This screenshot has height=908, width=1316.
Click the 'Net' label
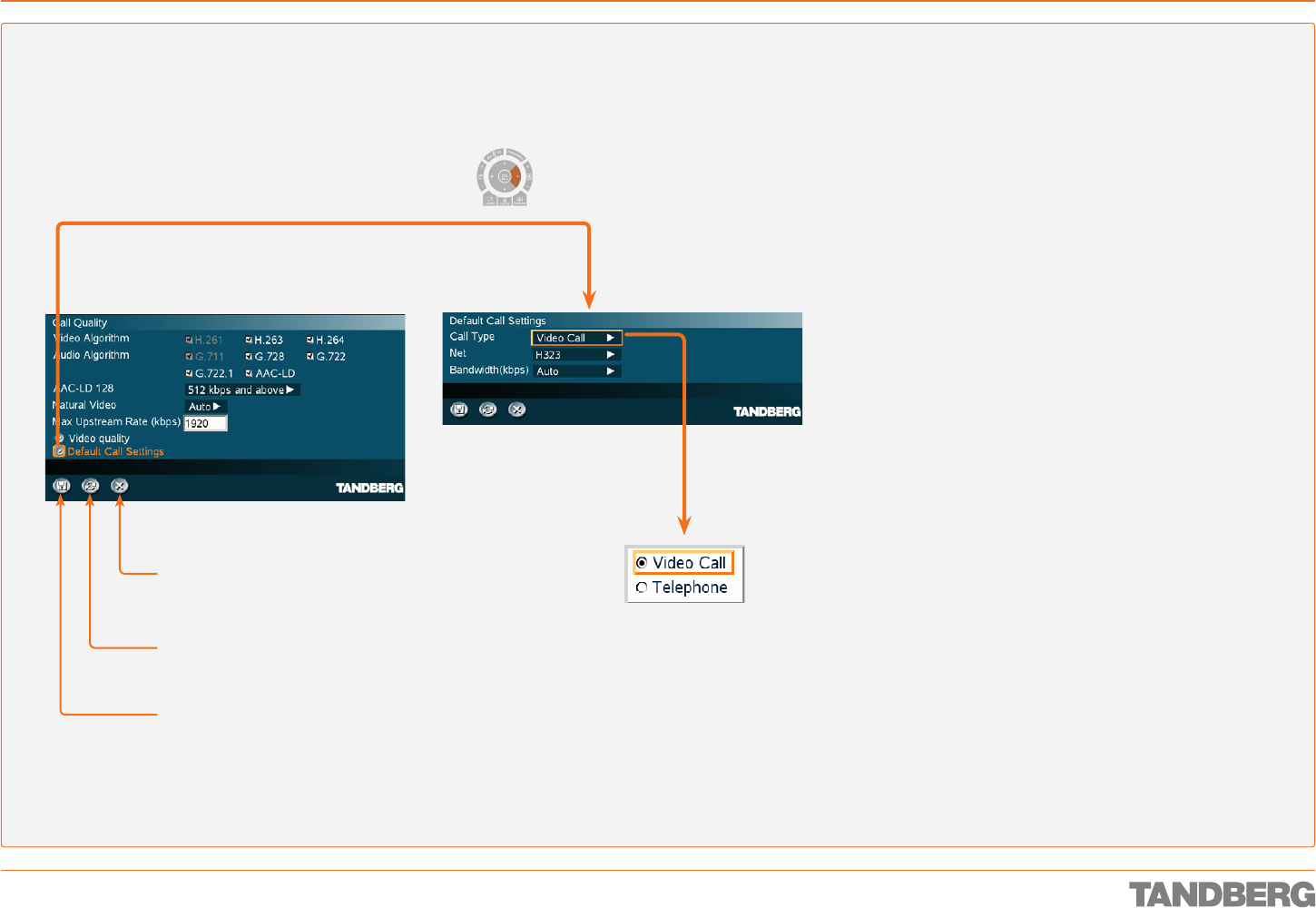(x=457, y=353)
